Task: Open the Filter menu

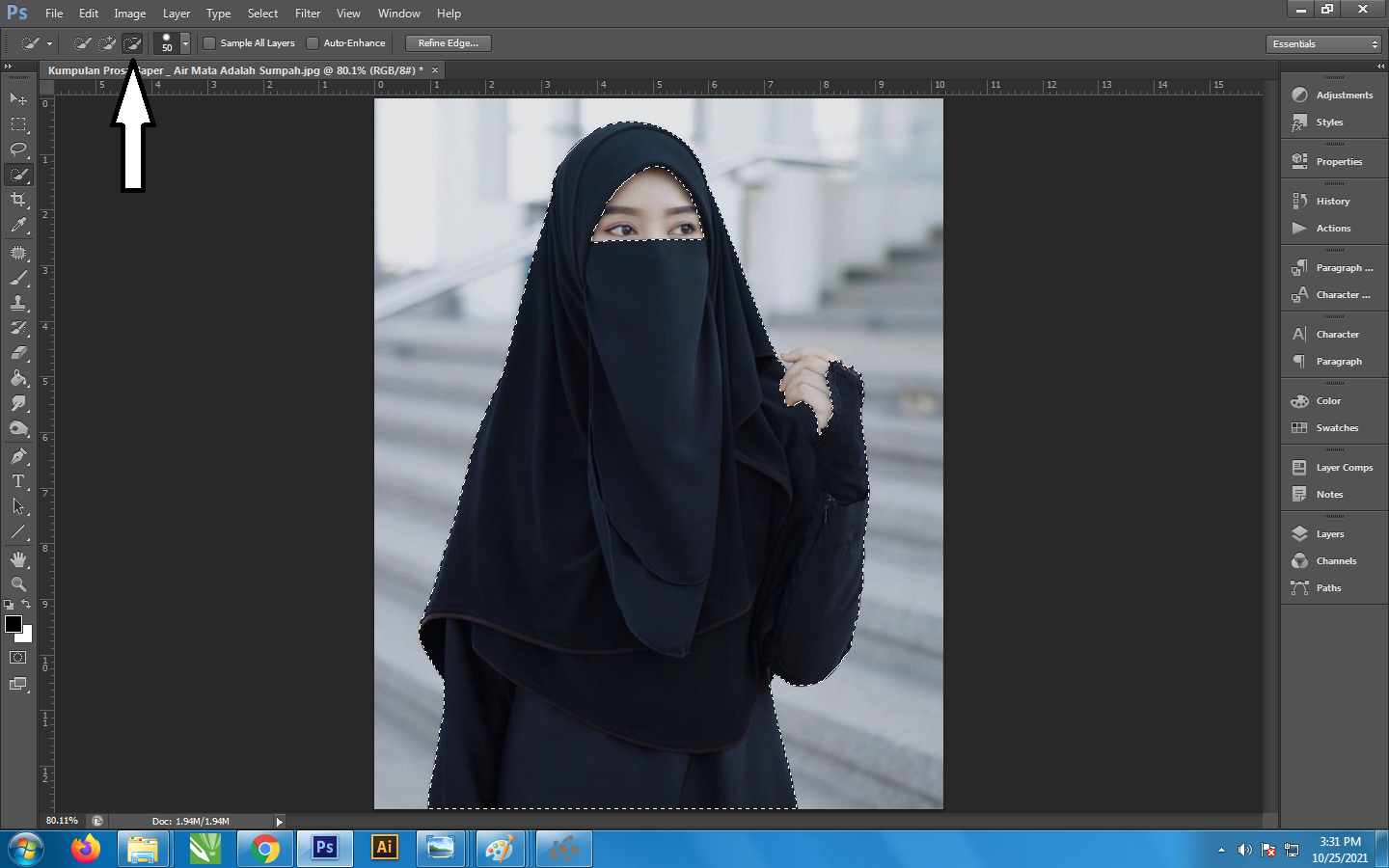Action: click(x=308, y=14)
